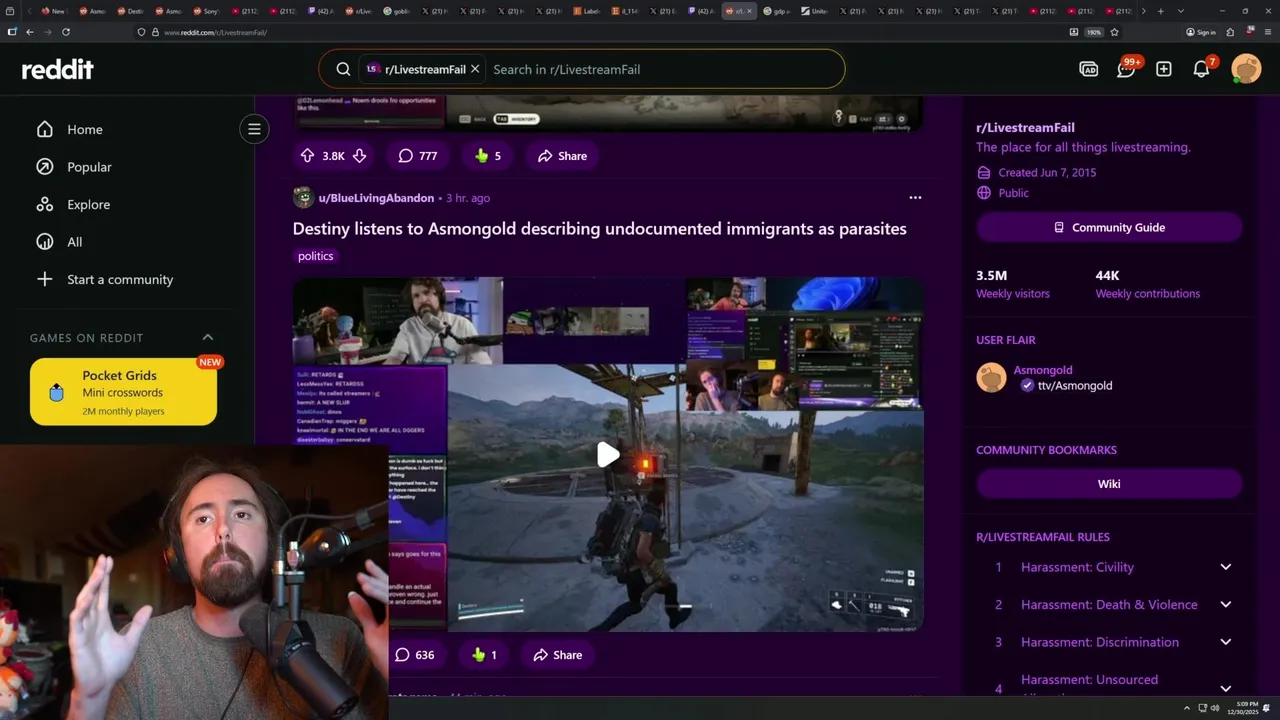
Task: Click the award icon showing 5
Action: 488,156
